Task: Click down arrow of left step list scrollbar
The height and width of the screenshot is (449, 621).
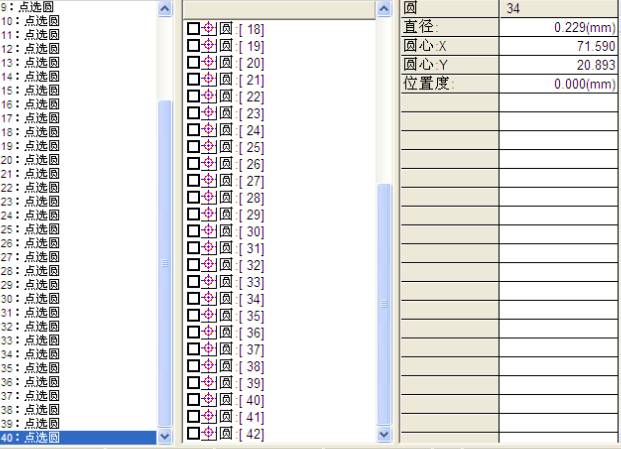Action: [165, 436]
